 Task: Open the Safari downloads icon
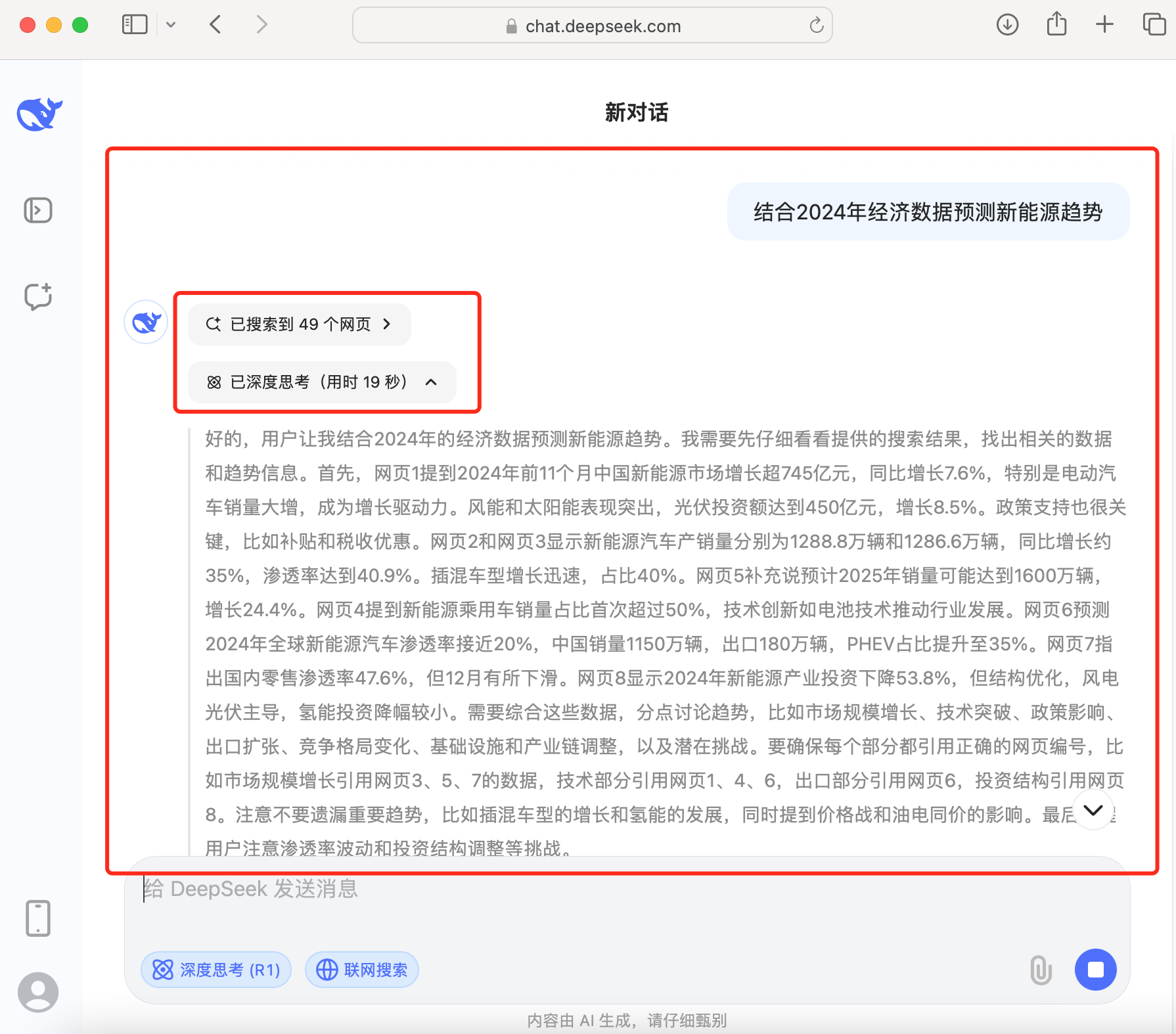tap(1007, 25)
